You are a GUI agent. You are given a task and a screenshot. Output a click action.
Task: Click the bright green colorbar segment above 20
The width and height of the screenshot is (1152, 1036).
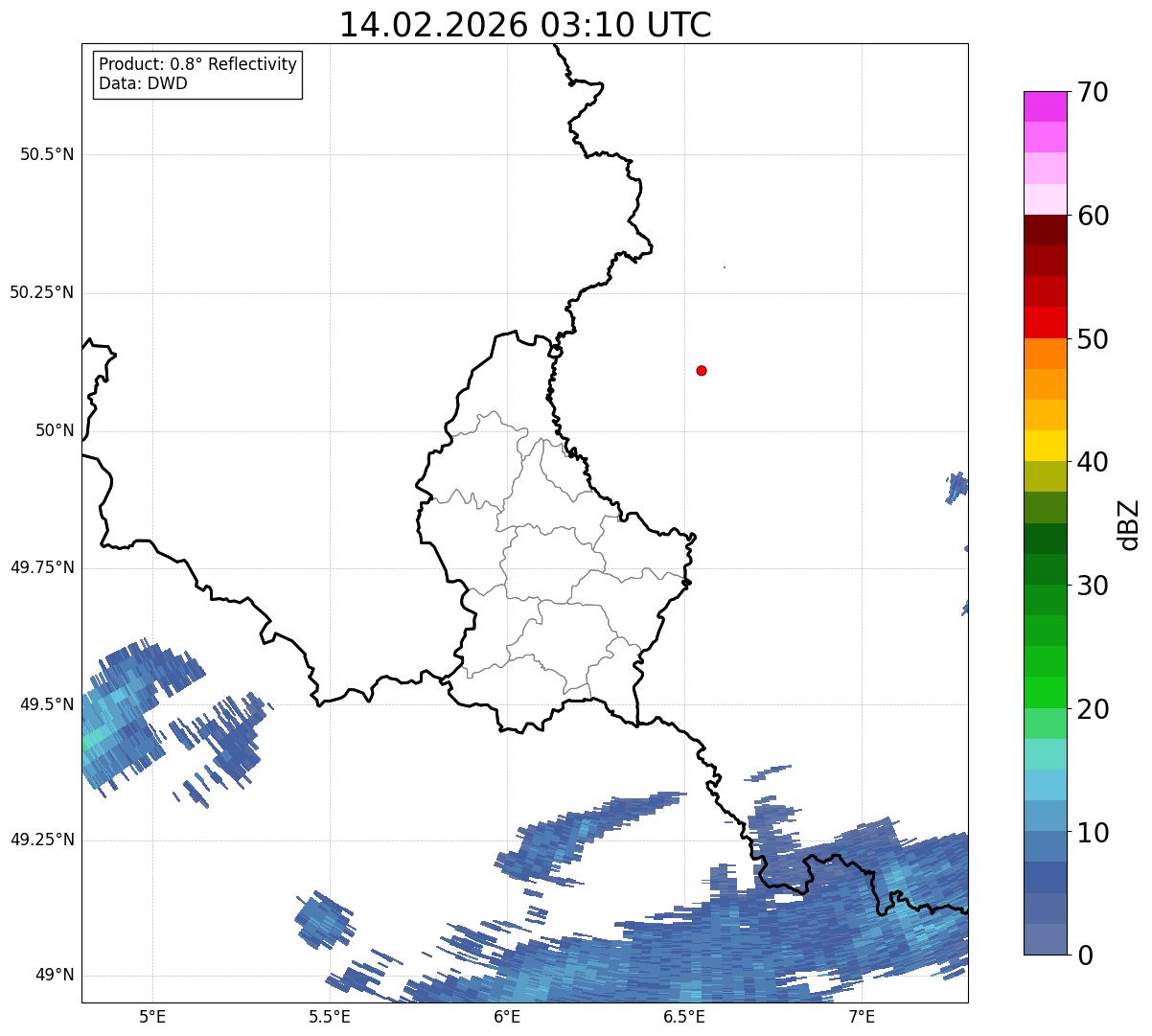coord(1045,692)
